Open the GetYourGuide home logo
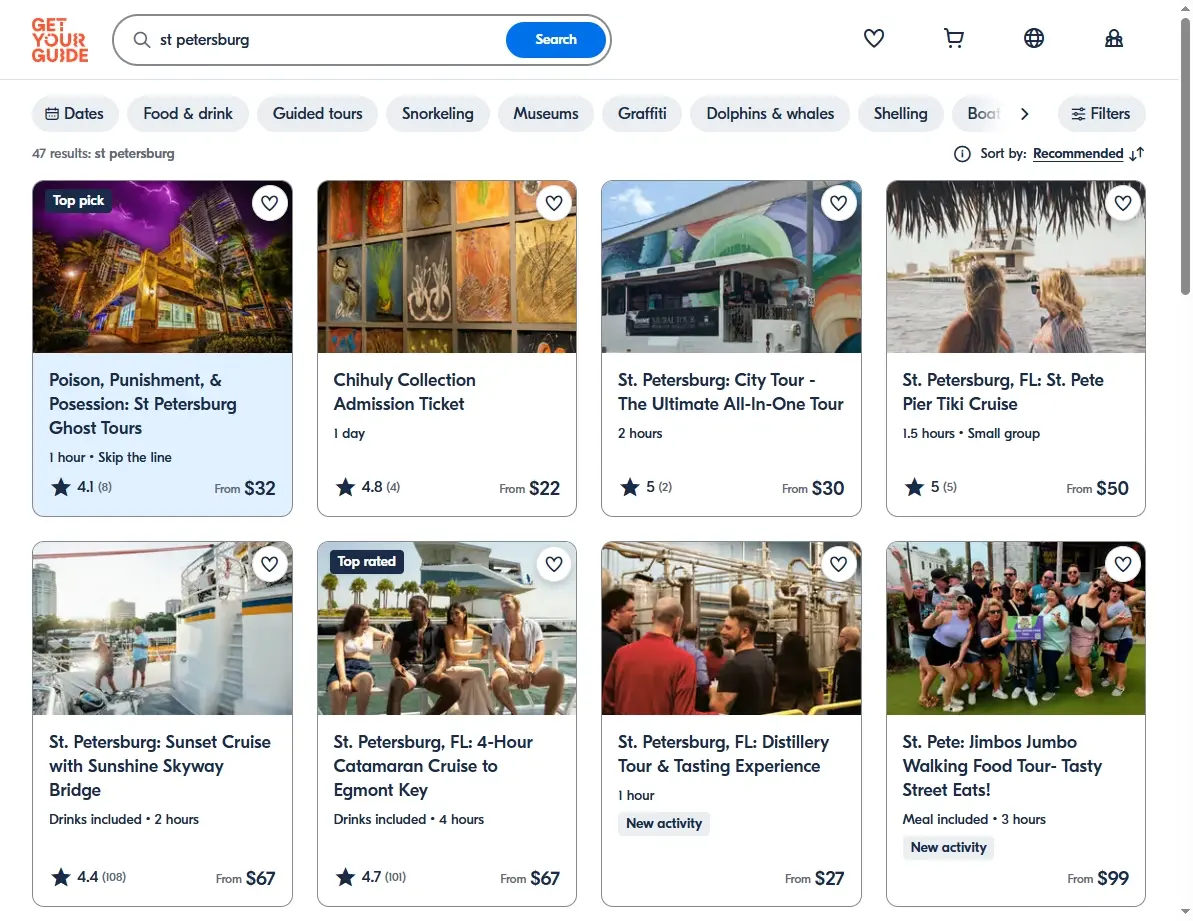Screen dimensions: 1193x921 (59, 40)
